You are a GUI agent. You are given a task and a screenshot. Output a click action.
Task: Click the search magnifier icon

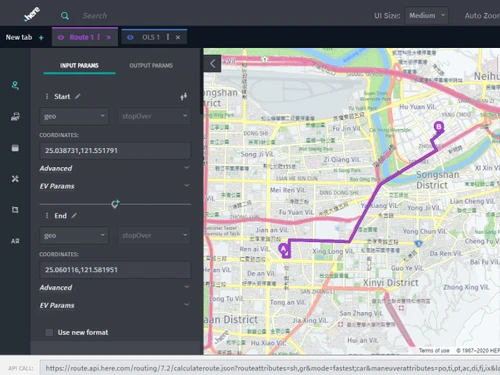(65, 16)
